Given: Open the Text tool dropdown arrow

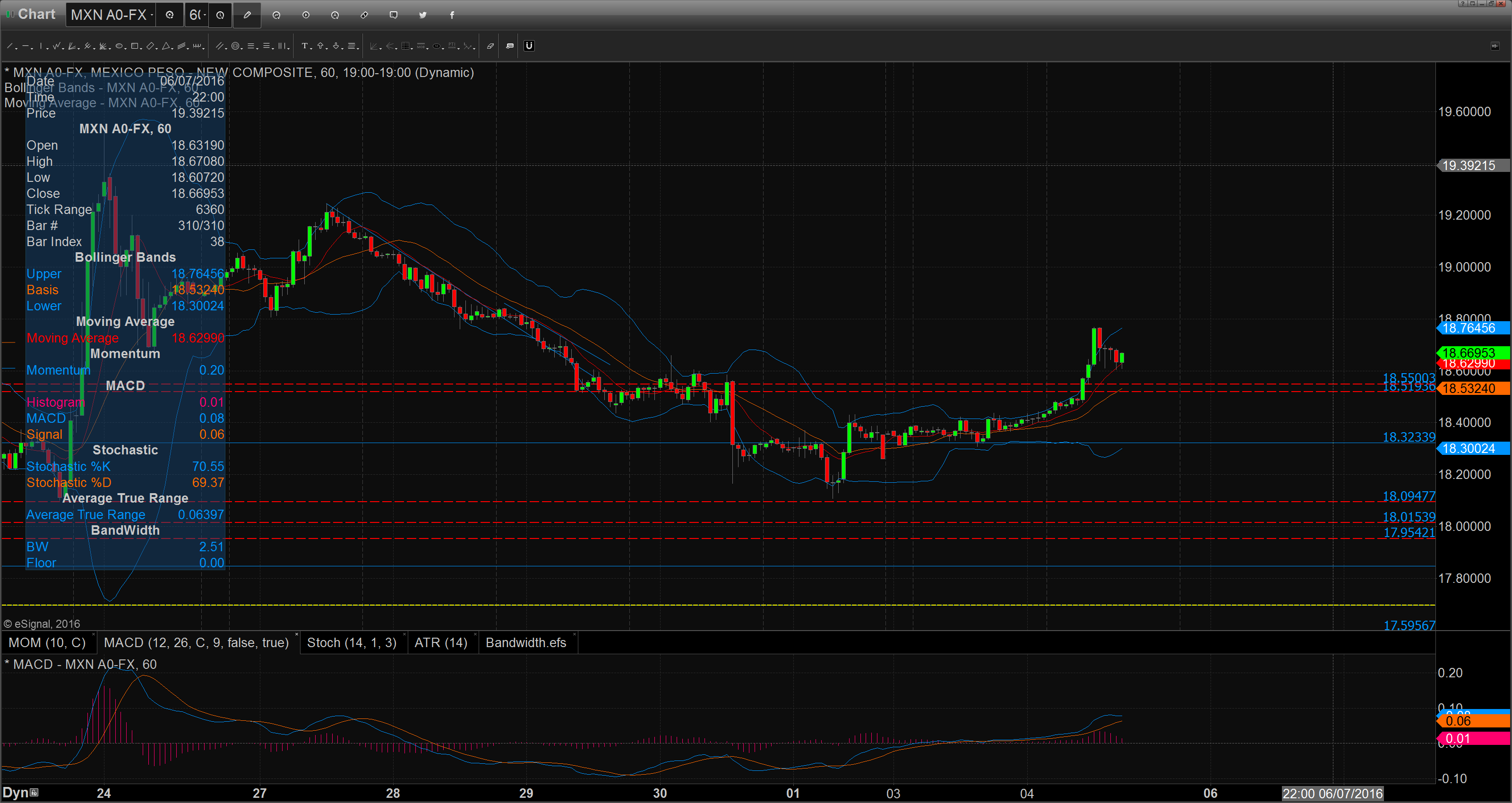Looking at the screenshot, I should [311, 48].
